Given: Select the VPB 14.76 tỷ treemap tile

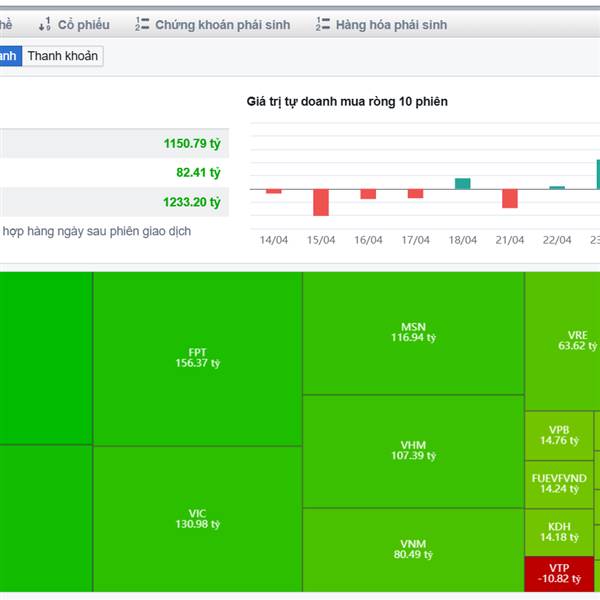Looking at the screenshot, I should point(559,436).
